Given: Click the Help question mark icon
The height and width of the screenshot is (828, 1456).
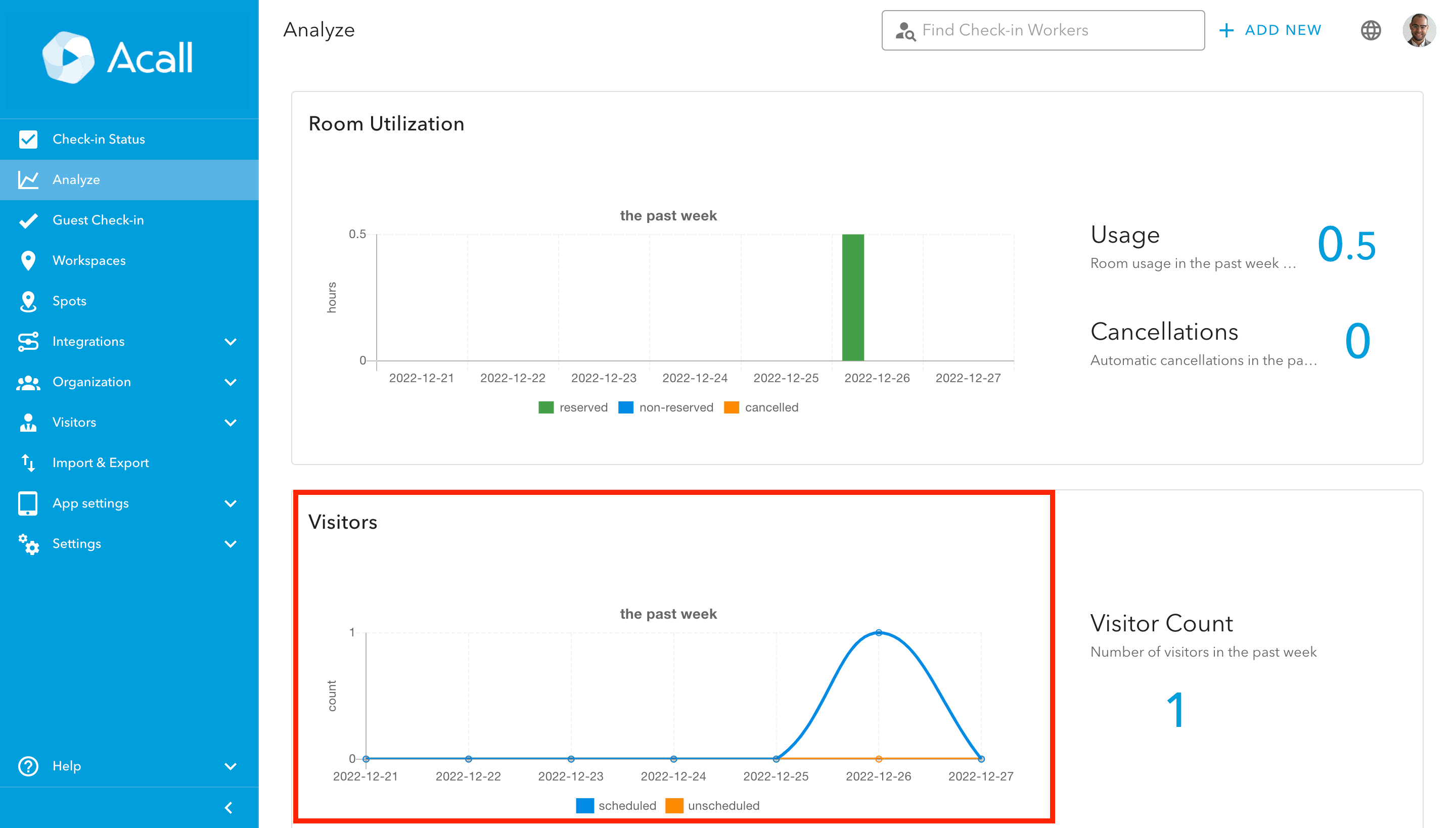Looking at the screenshot, I should 28,766.
